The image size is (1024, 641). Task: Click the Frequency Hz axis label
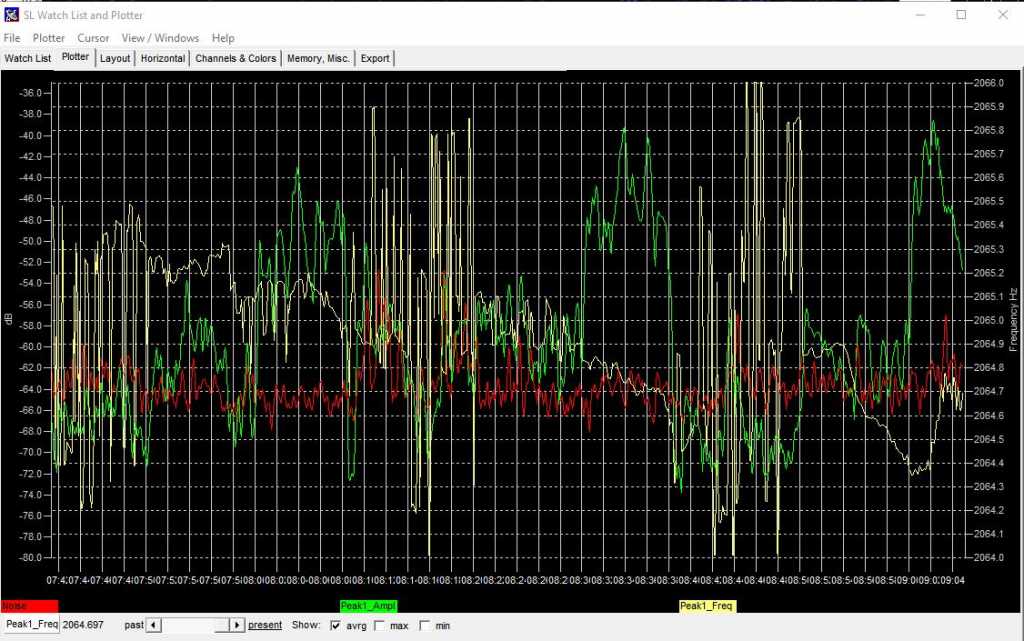1013,320
